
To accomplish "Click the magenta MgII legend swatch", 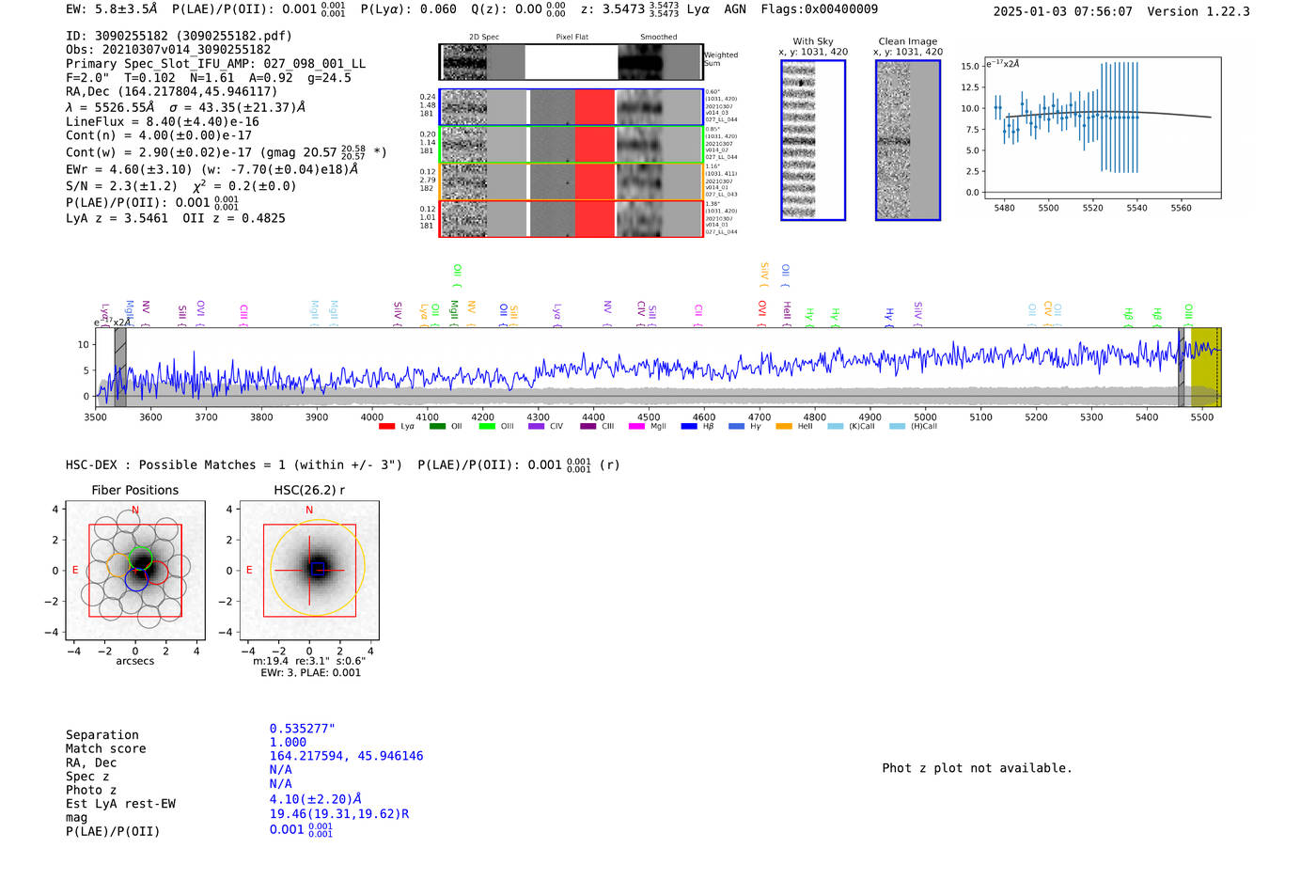I will pyautogui.click(x=636, y=427).
